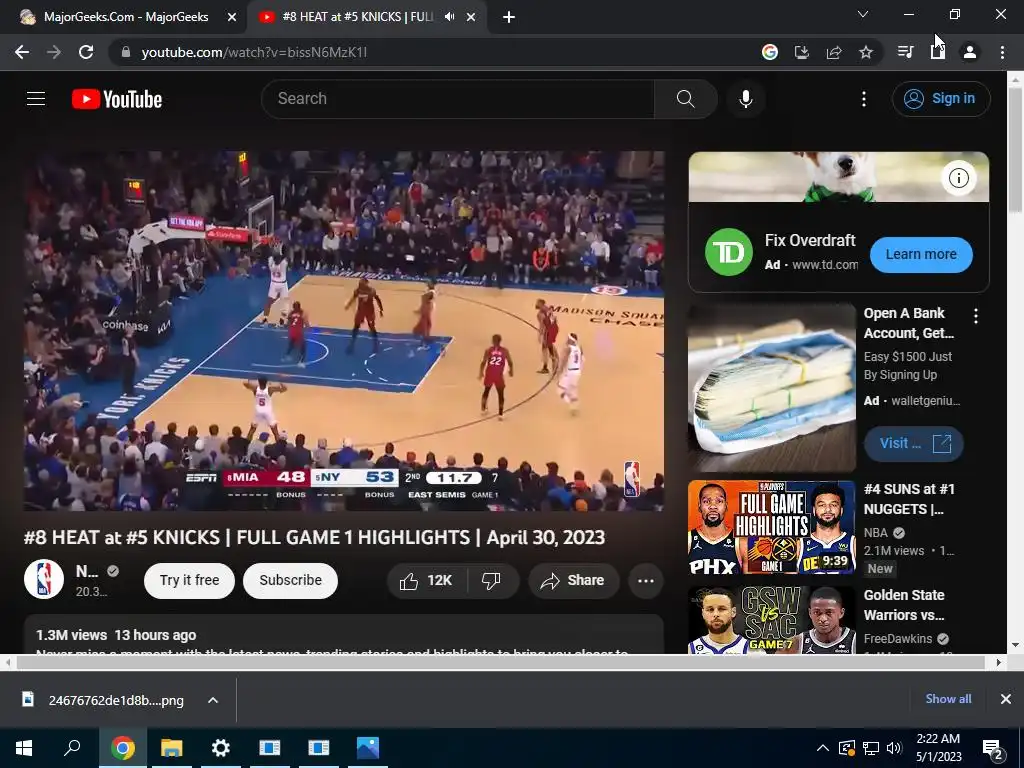The width and height of the screenshot is (1024, 768).
Task: Open tab search dropdown chevron
Action: point(863,14)
